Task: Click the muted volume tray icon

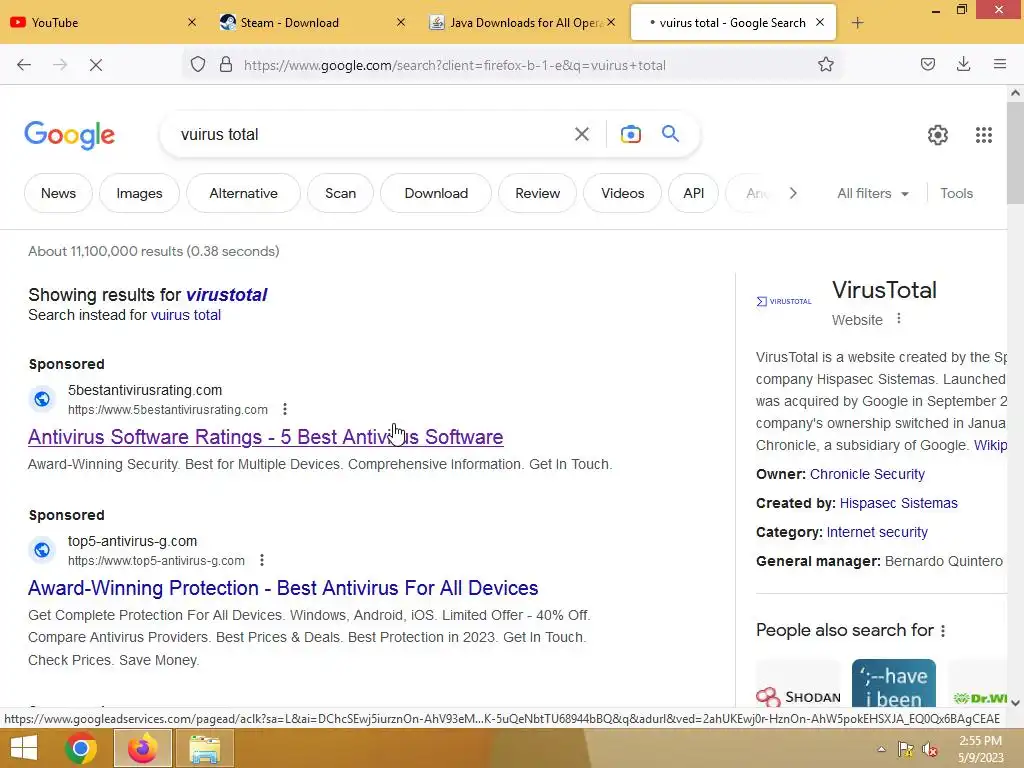Action: [x=929, y=750]
